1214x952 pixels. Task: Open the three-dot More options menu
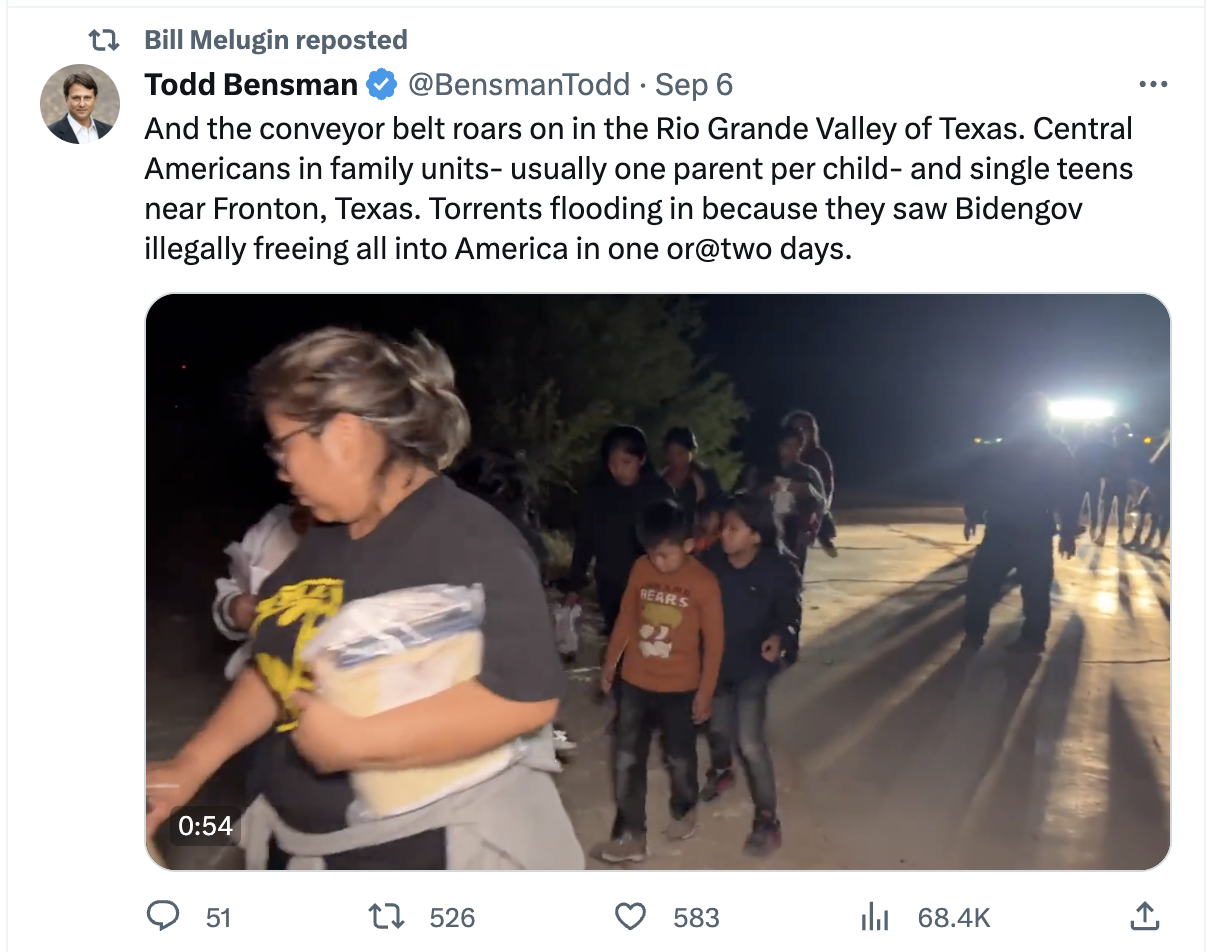(1153, 85)
